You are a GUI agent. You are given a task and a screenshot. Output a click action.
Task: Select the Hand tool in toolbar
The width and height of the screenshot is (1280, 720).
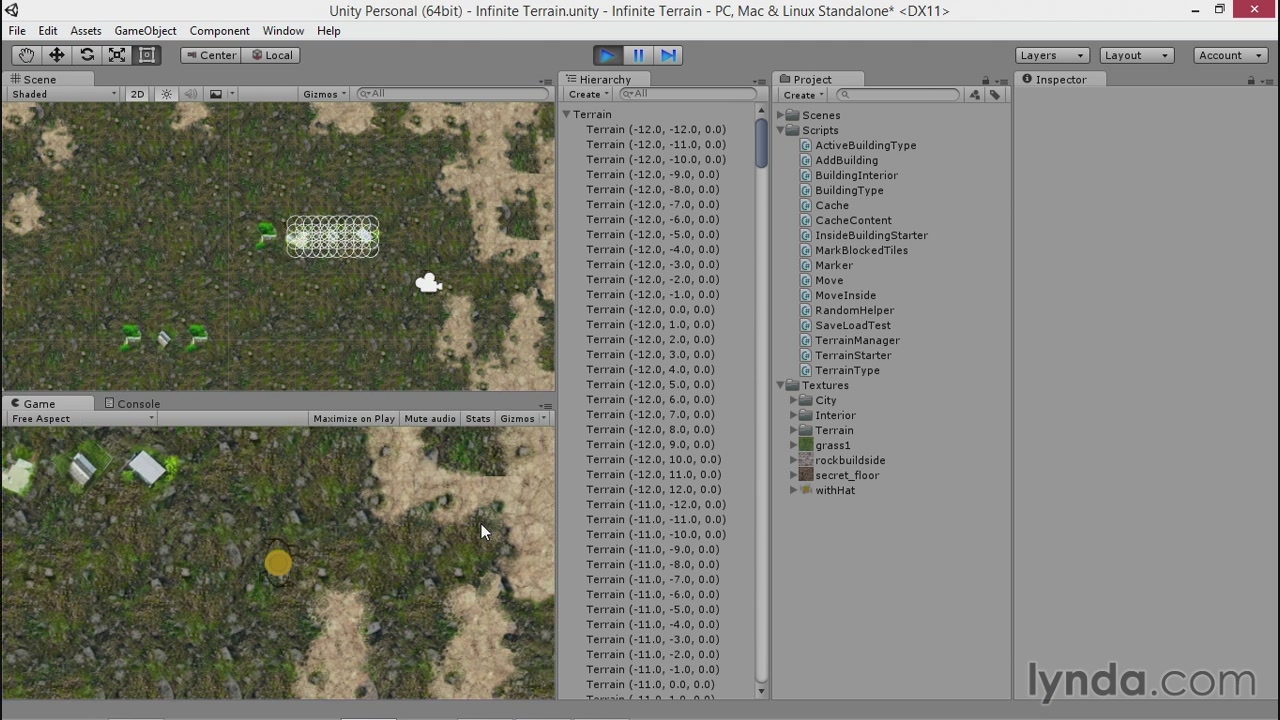26,55
